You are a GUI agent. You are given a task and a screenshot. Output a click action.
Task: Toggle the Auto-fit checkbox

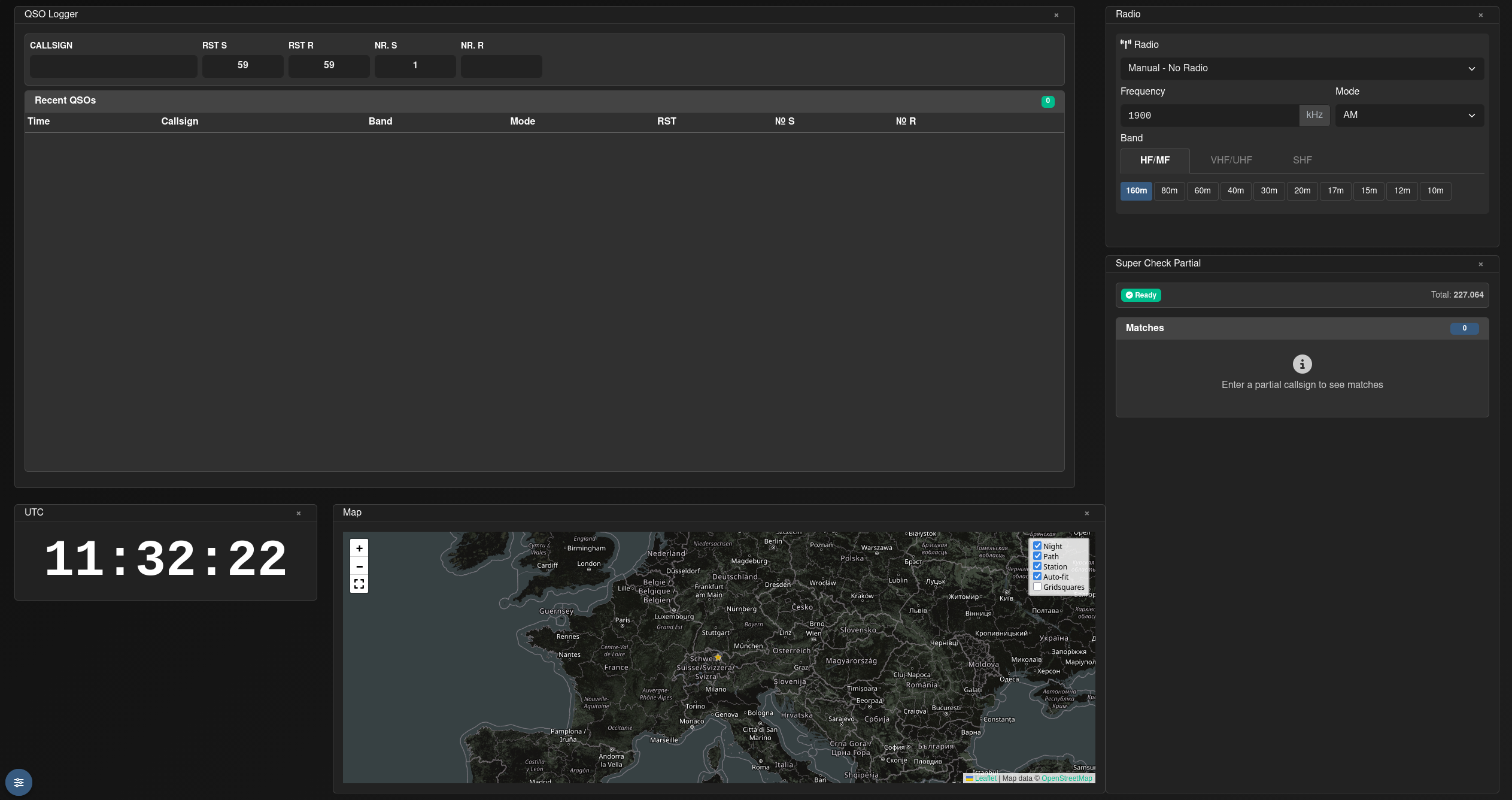pyautogui.click(x=1037, y=576)
